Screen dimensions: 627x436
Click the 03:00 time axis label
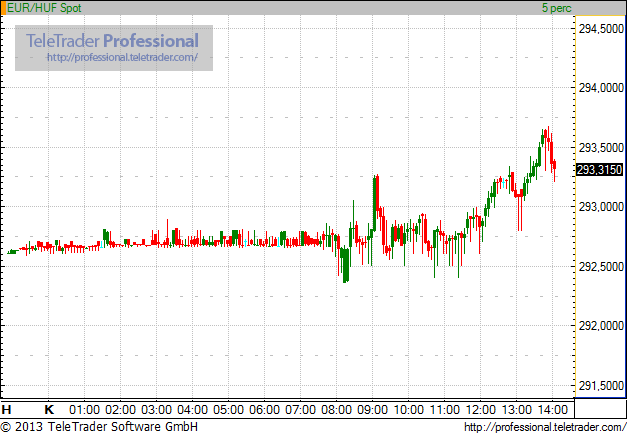click(156, 410)
